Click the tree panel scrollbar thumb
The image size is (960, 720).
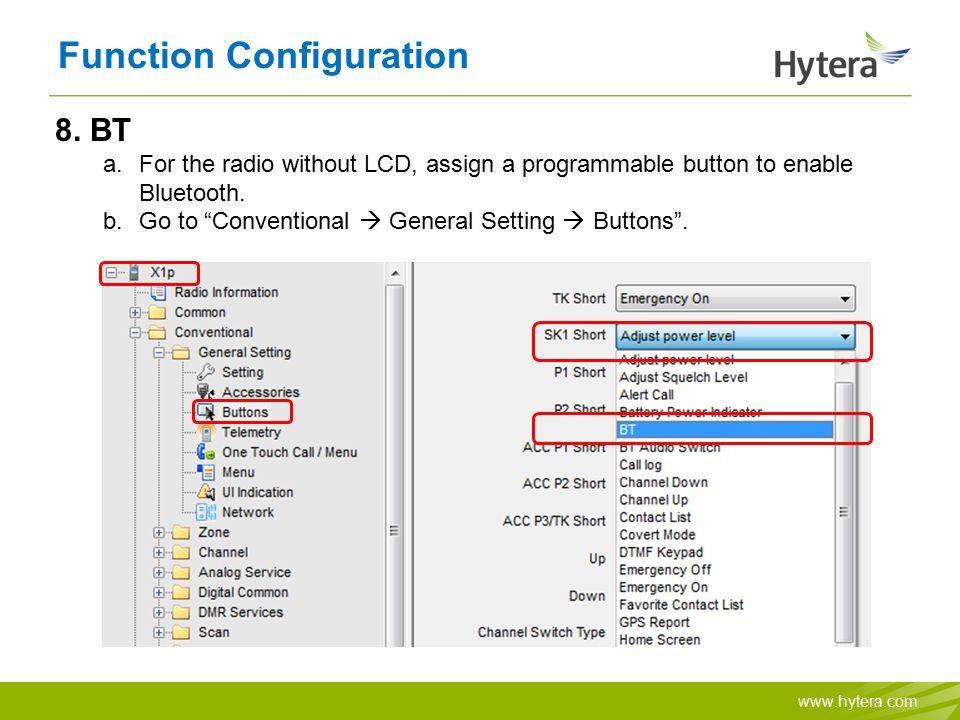[x=395, y=465]
